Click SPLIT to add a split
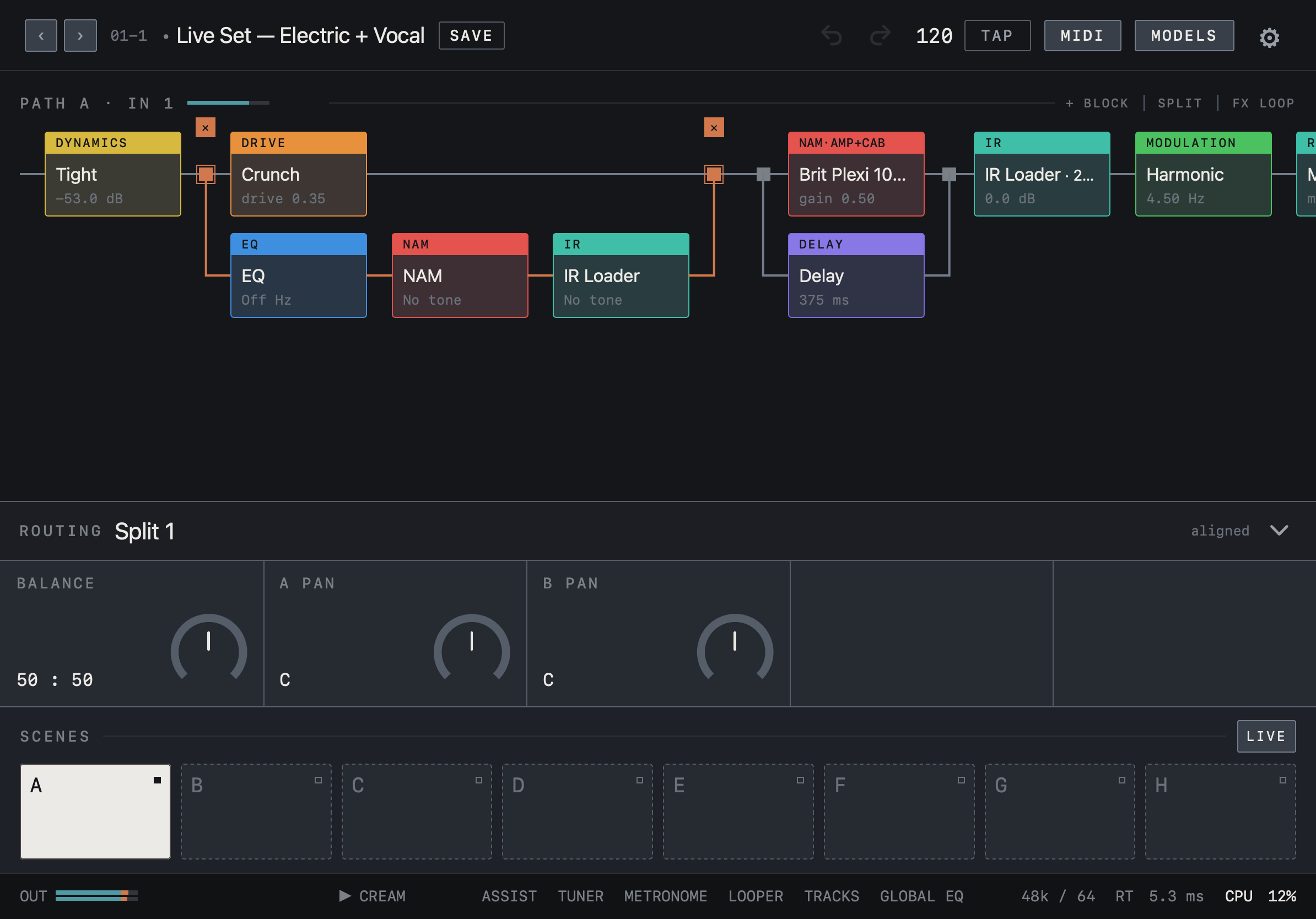This screenshot has height=919, width=1316. (x=1179, y=103)
